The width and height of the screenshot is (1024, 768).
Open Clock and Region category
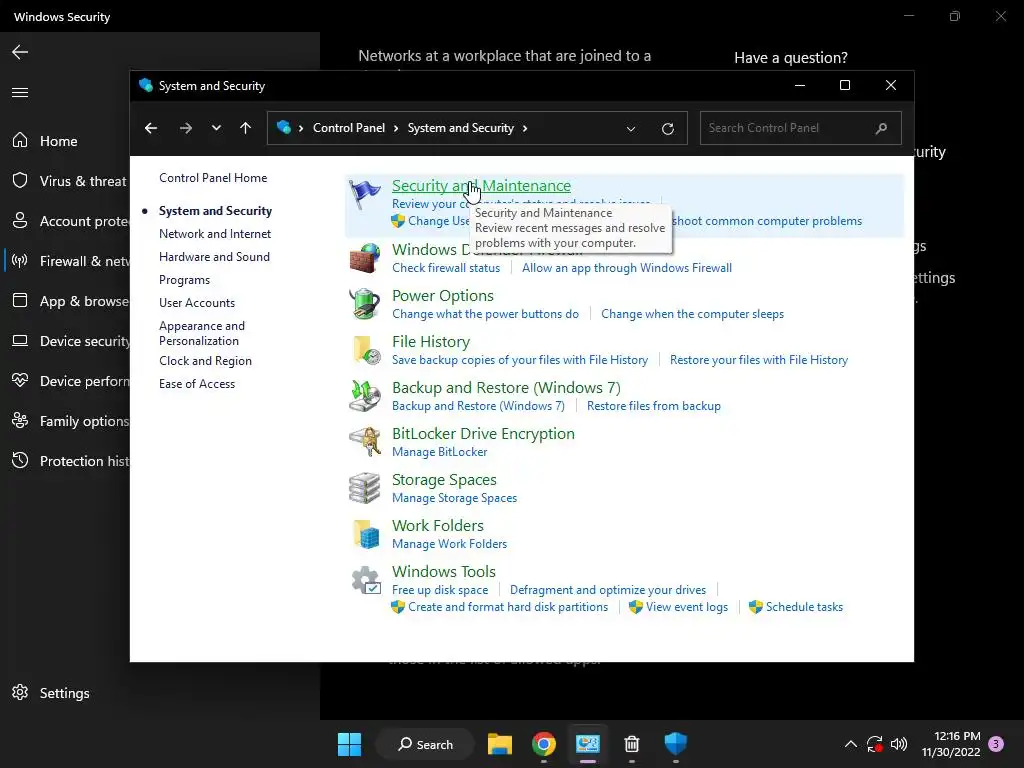point(205,361)
